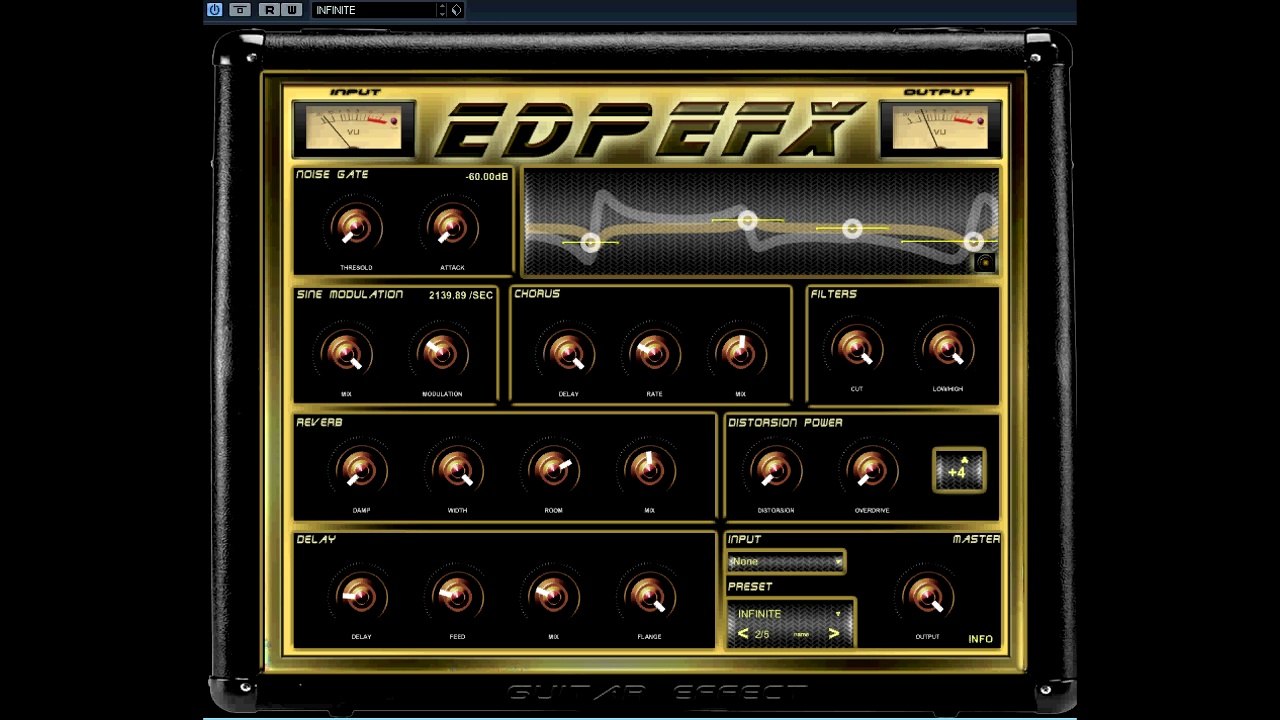Image resolution: width=1280 pixels, height=720 pixels.
Task: Open the preset manager diamond icon
Action: (x=456, y=10)
